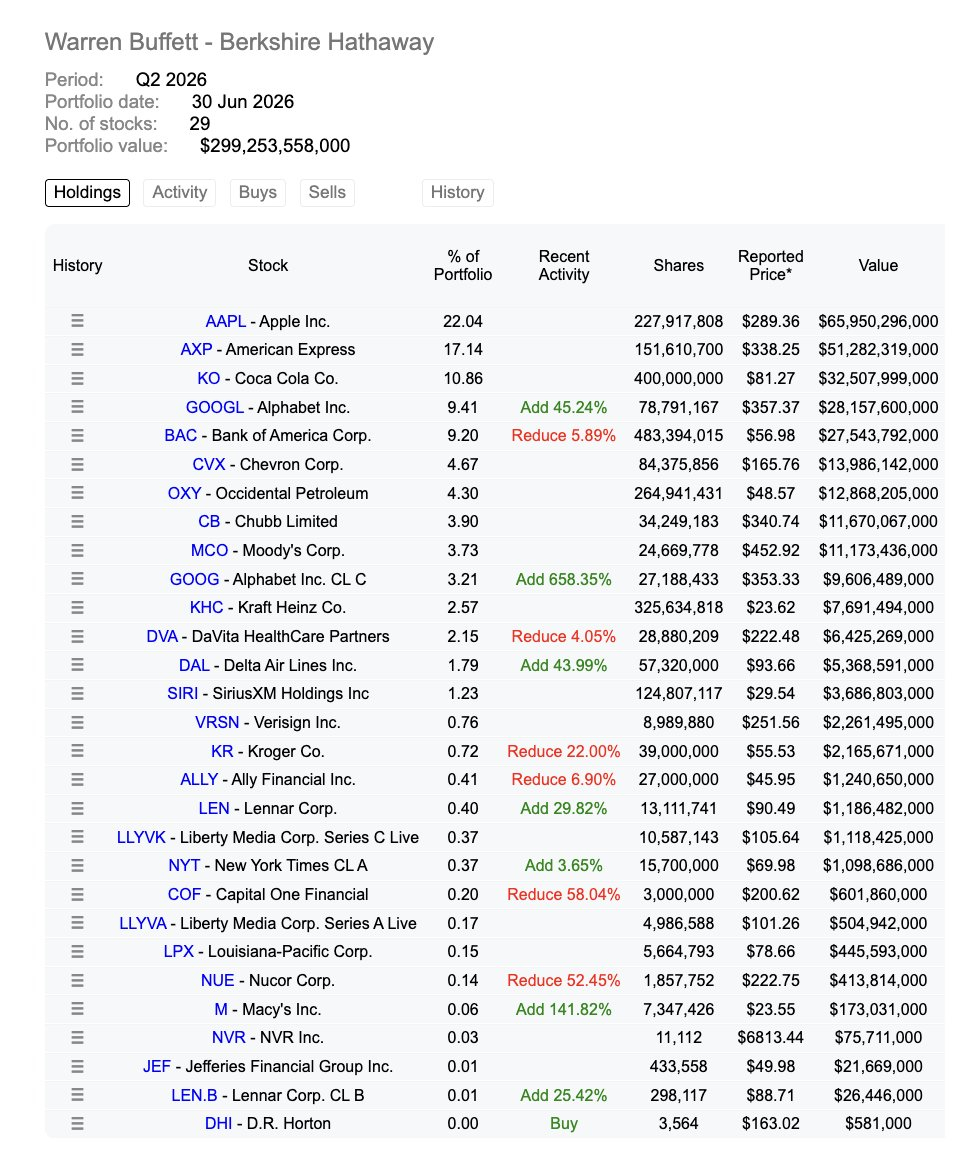
Task: Open the AAPL stock link
Action: (x=226, y=321)
